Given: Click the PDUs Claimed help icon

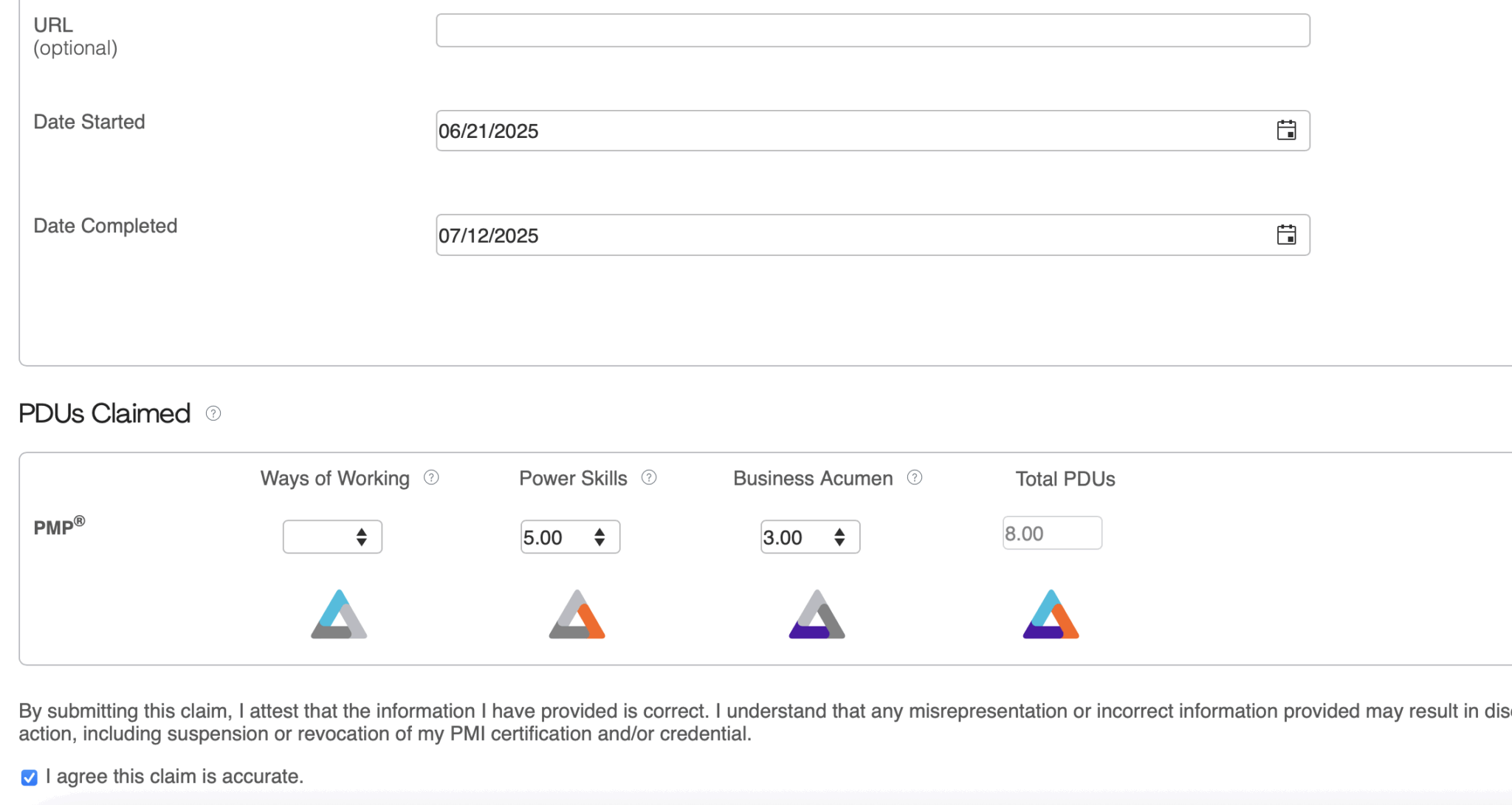Looking at the screenshot, I should [x=213, y=413].
